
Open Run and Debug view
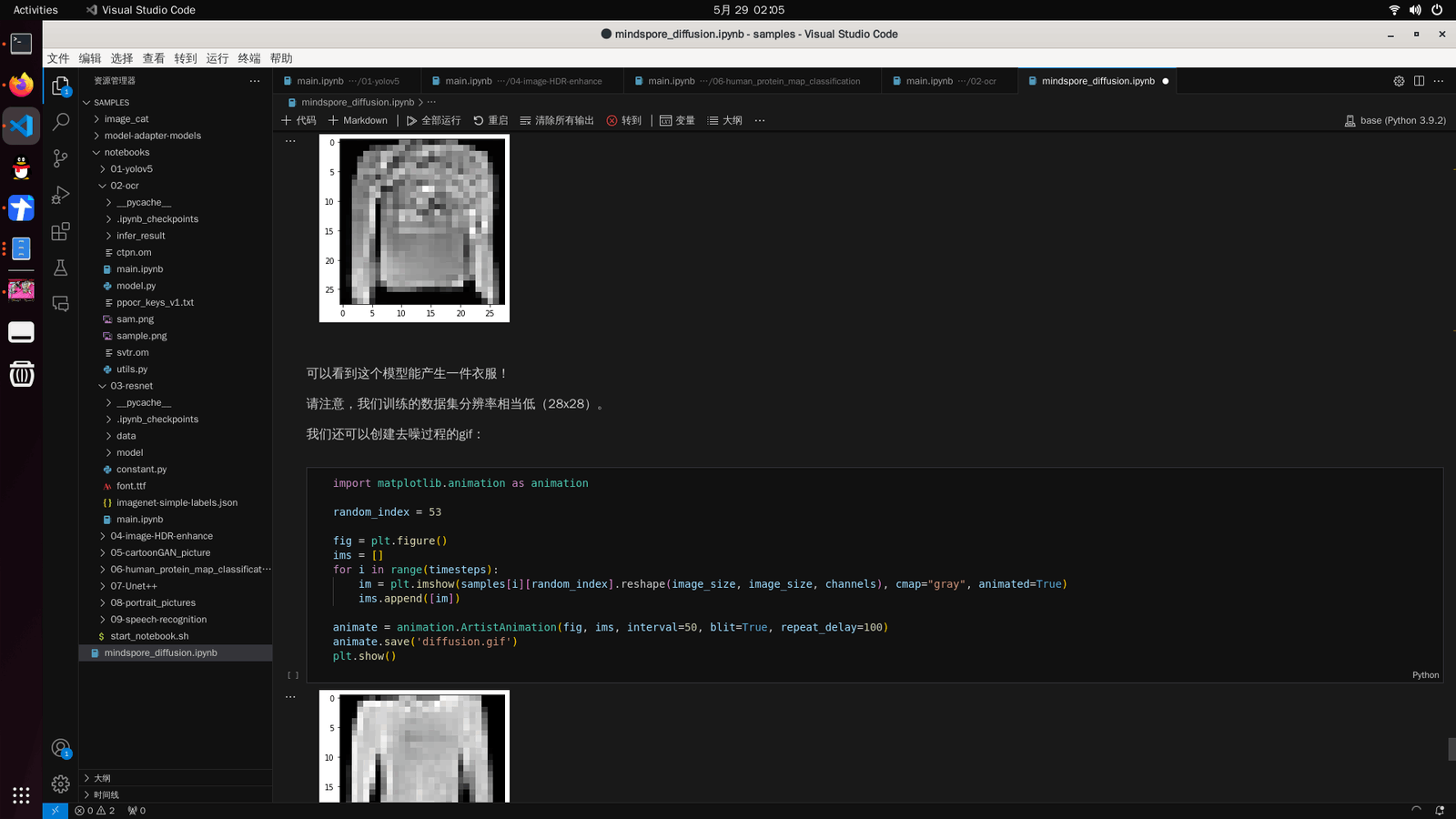61,195
